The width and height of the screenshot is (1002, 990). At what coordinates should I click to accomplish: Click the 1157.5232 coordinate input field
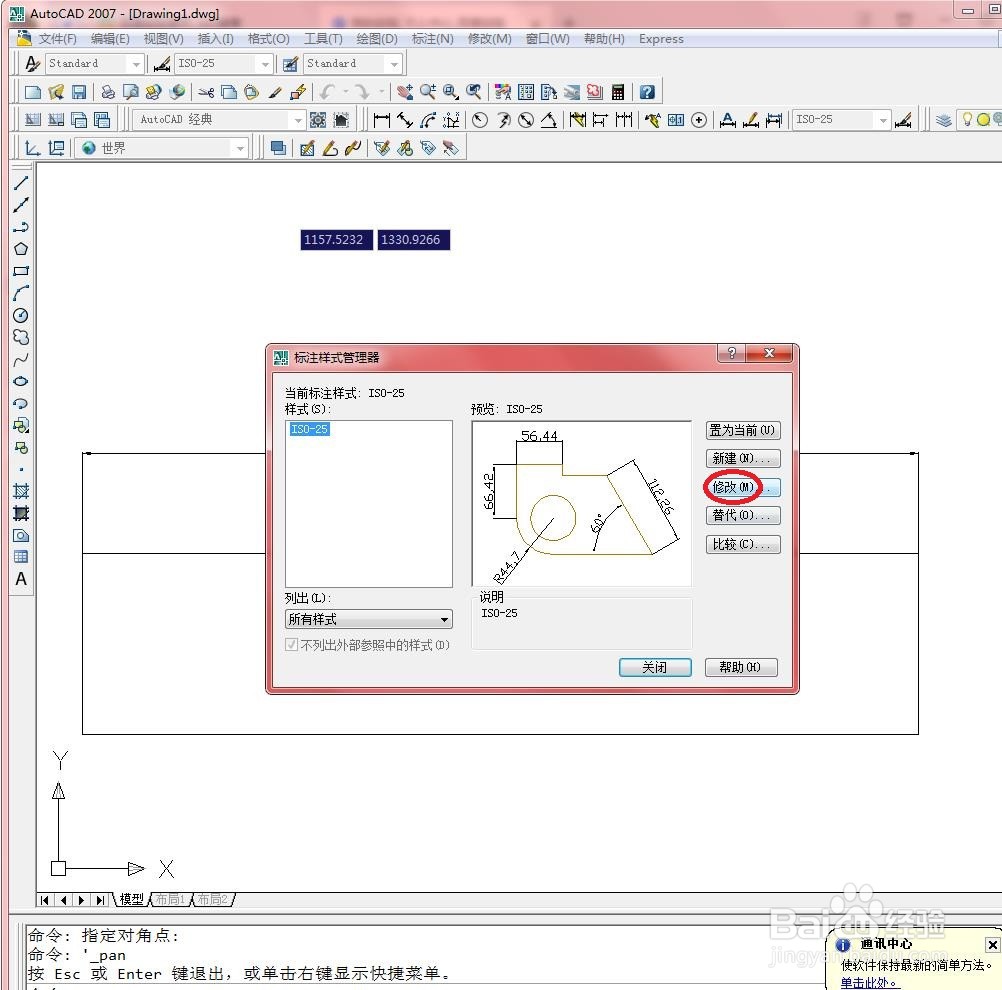pyautogui.click(x=336, y=240)
